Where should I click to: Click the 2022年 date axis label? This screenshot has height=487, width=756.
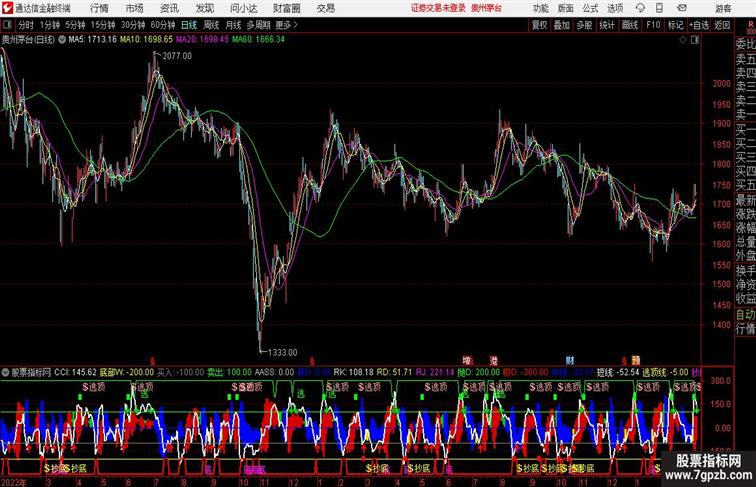tap(14, 482)
